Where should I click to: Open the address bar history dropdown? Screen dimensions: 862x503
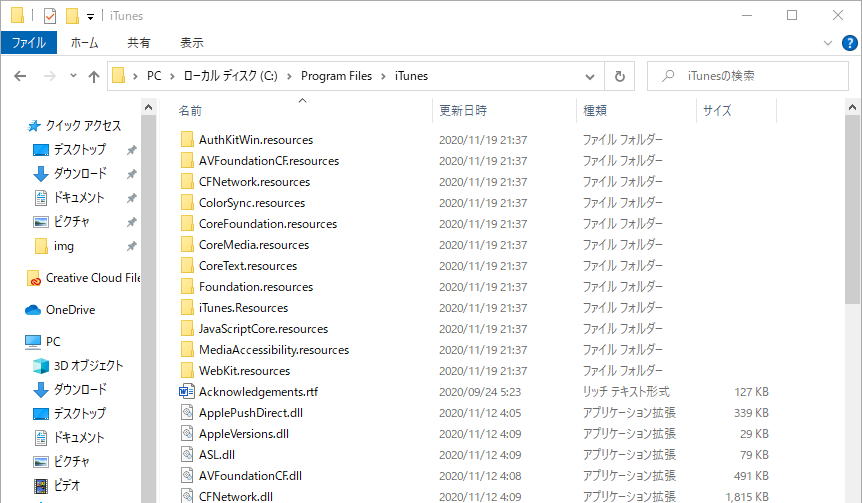[590, 76]
